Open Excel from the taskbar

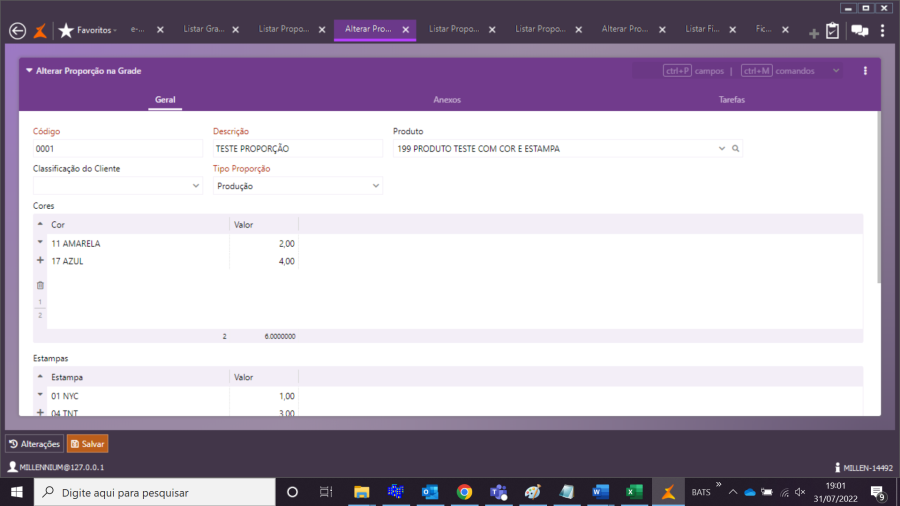point(634,492)
